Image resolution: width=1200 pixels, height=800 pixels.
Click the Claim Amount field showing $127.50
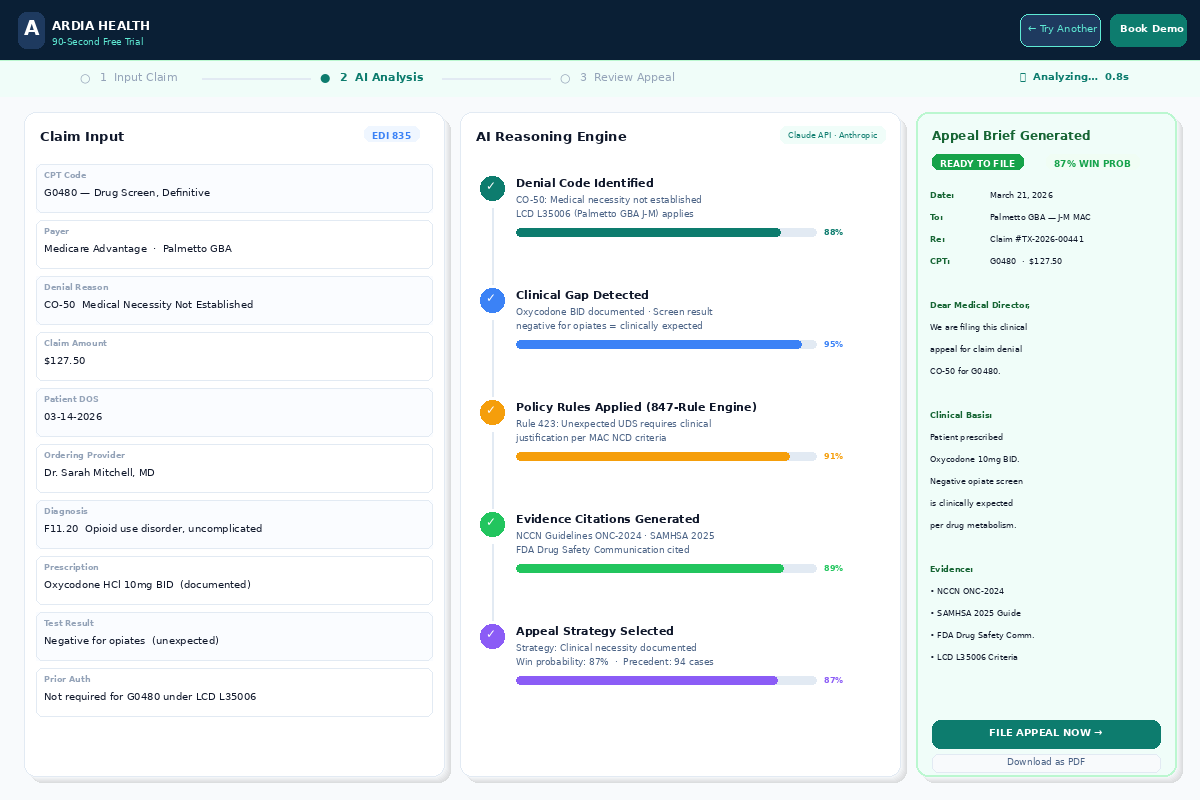click(234, 356)
